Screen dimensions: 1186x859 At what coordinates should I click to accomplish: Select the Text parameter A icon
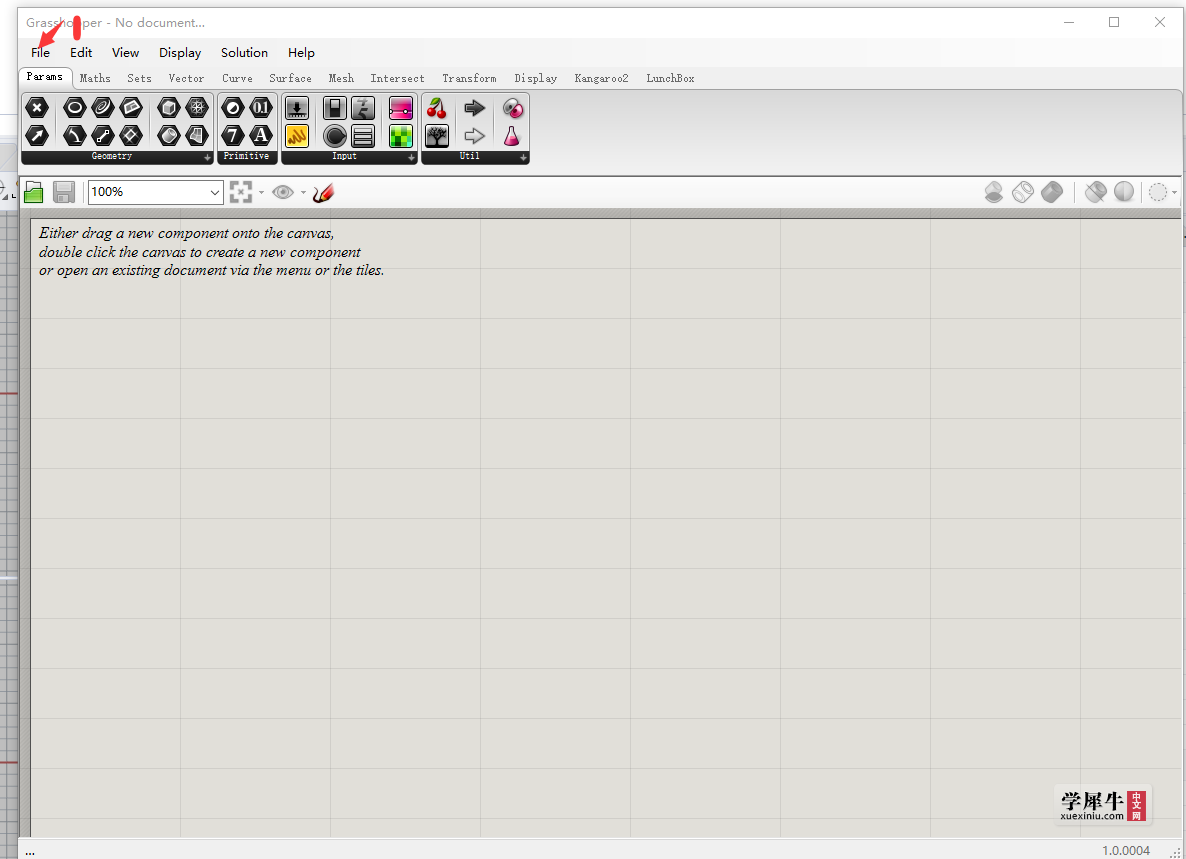(261, 135)
